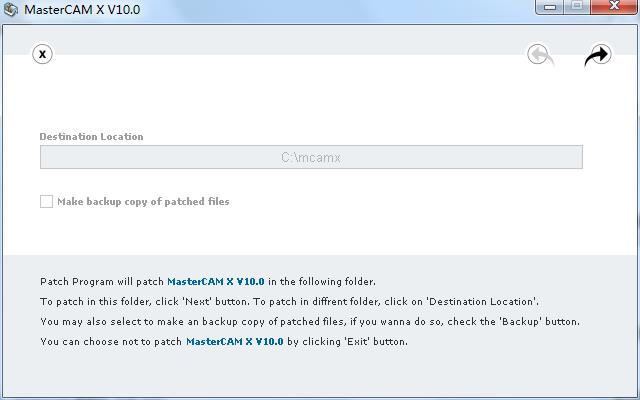Click MasterCAM X V10.0 in first info line
This screenshot has height=400, width=640.
pyautogui.click(x=216, y=282)
